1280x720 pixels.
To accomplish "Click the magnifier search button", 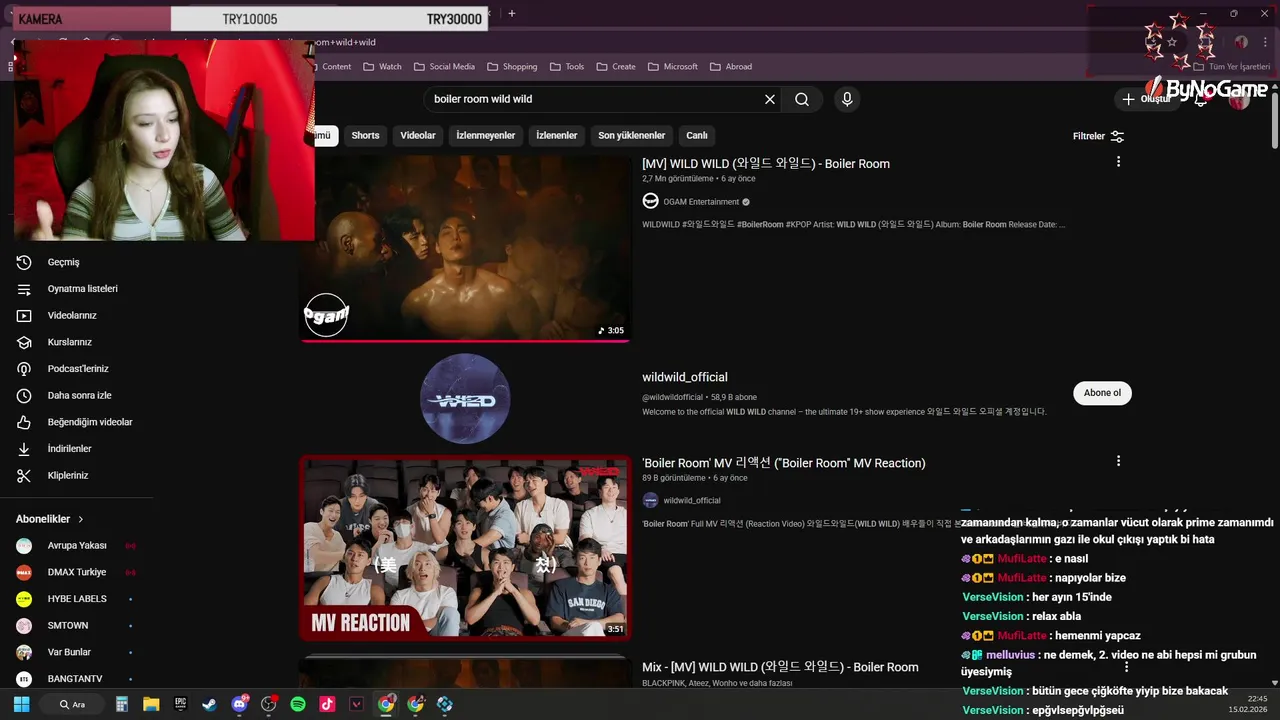I will click(802, 99).
